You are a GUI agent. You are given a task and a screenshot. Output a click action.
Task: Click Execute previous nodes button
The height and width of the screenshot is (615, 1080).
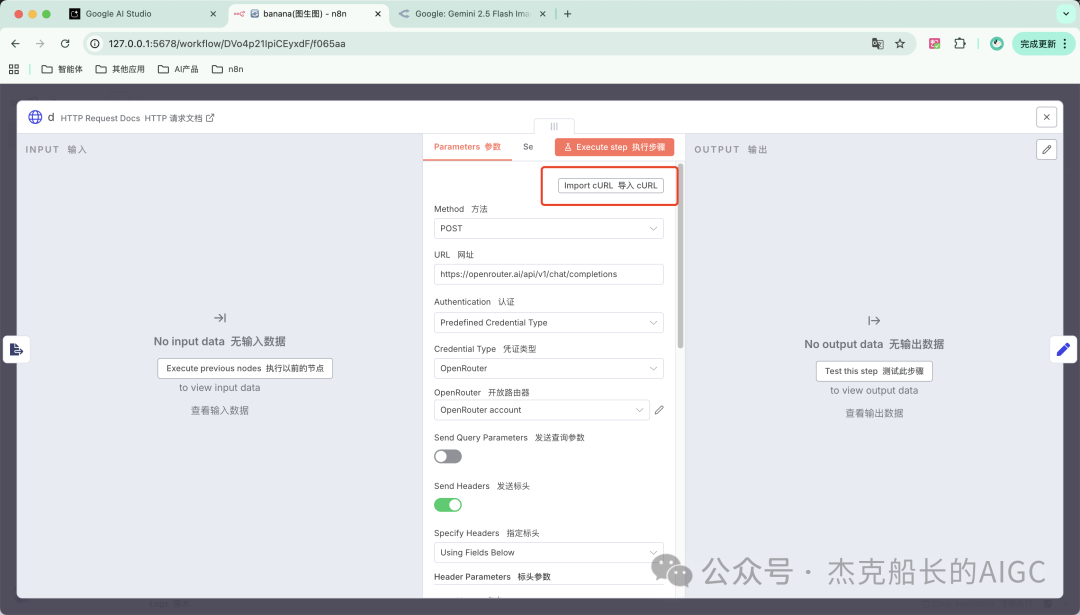tap(245, 368)
